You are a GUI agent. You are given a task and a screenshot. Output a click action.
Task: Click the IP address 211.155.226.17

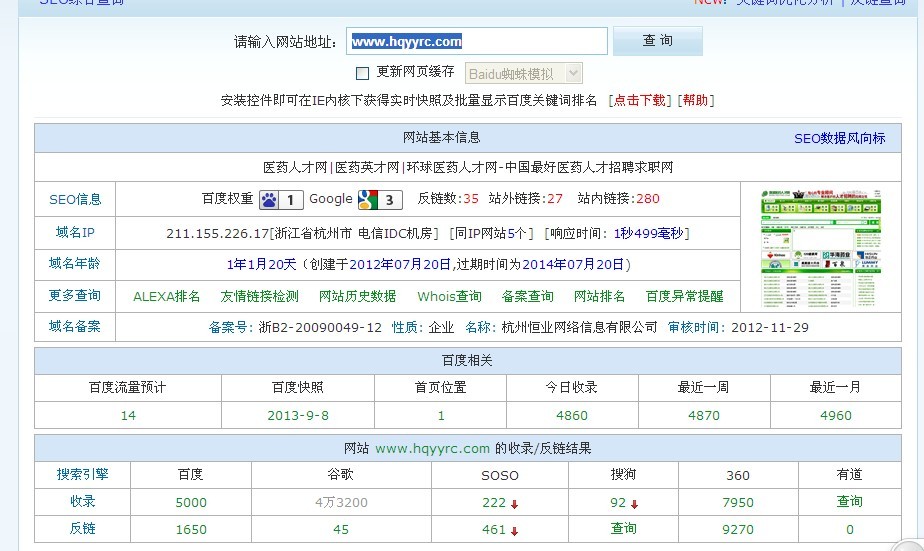pyautogui.click(x=217, y=234)
